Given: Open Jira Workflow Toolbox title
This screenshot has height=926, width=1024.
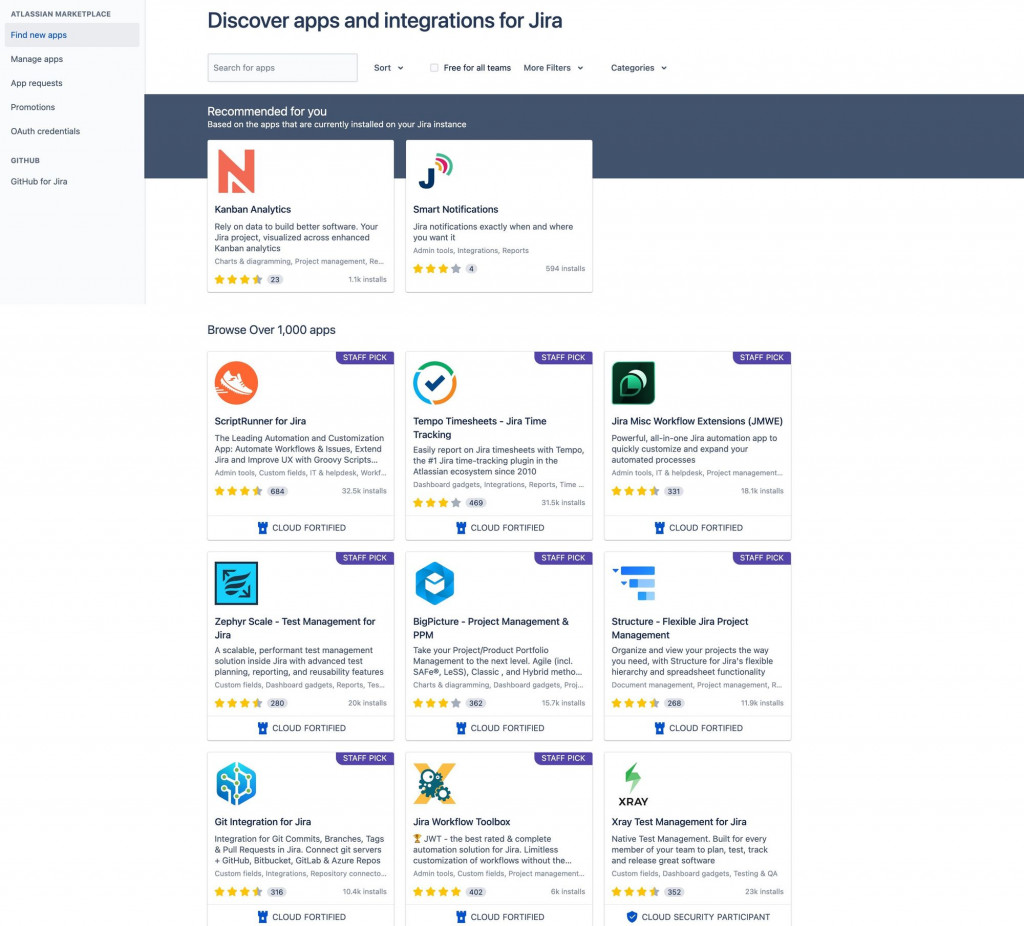Looking at the screenshot, I should pyautogui.click(x=461, y=822).
